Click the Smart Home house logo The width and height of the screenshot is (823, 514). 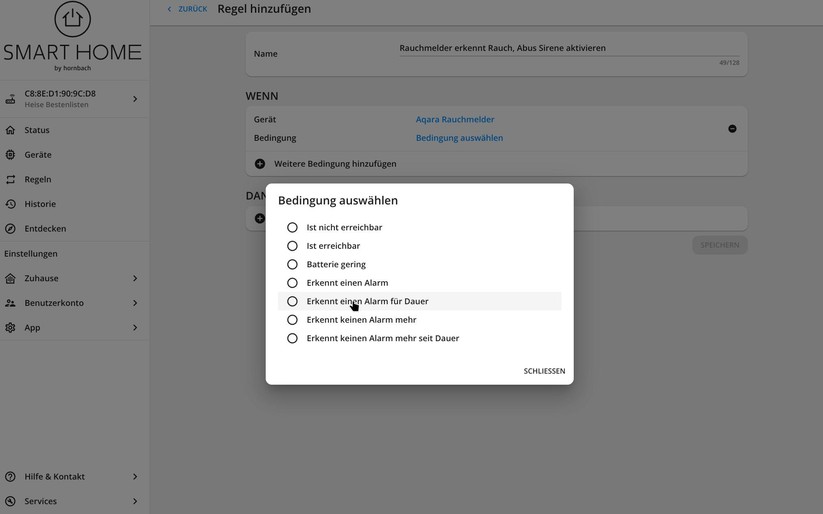71,20
